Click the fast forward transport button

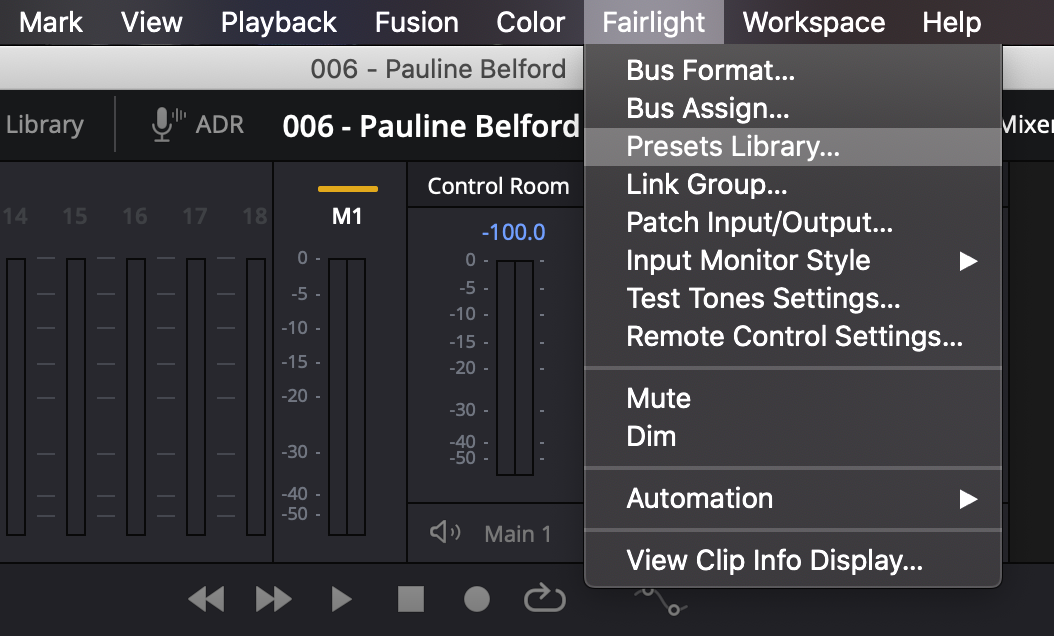coord(274,599)
